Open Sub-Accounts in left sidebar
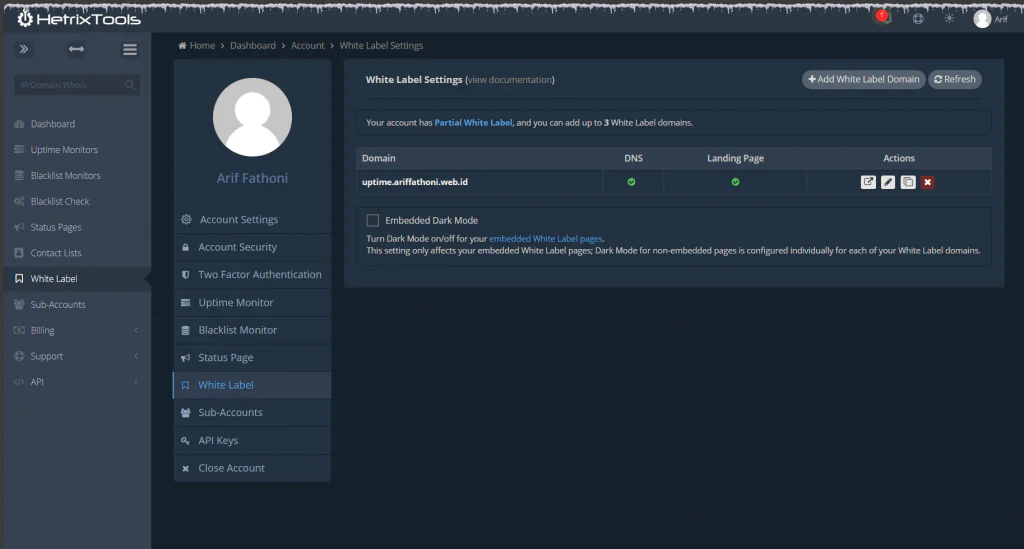This screenshot has height=549, width=1024. click(x=57, y=304)
